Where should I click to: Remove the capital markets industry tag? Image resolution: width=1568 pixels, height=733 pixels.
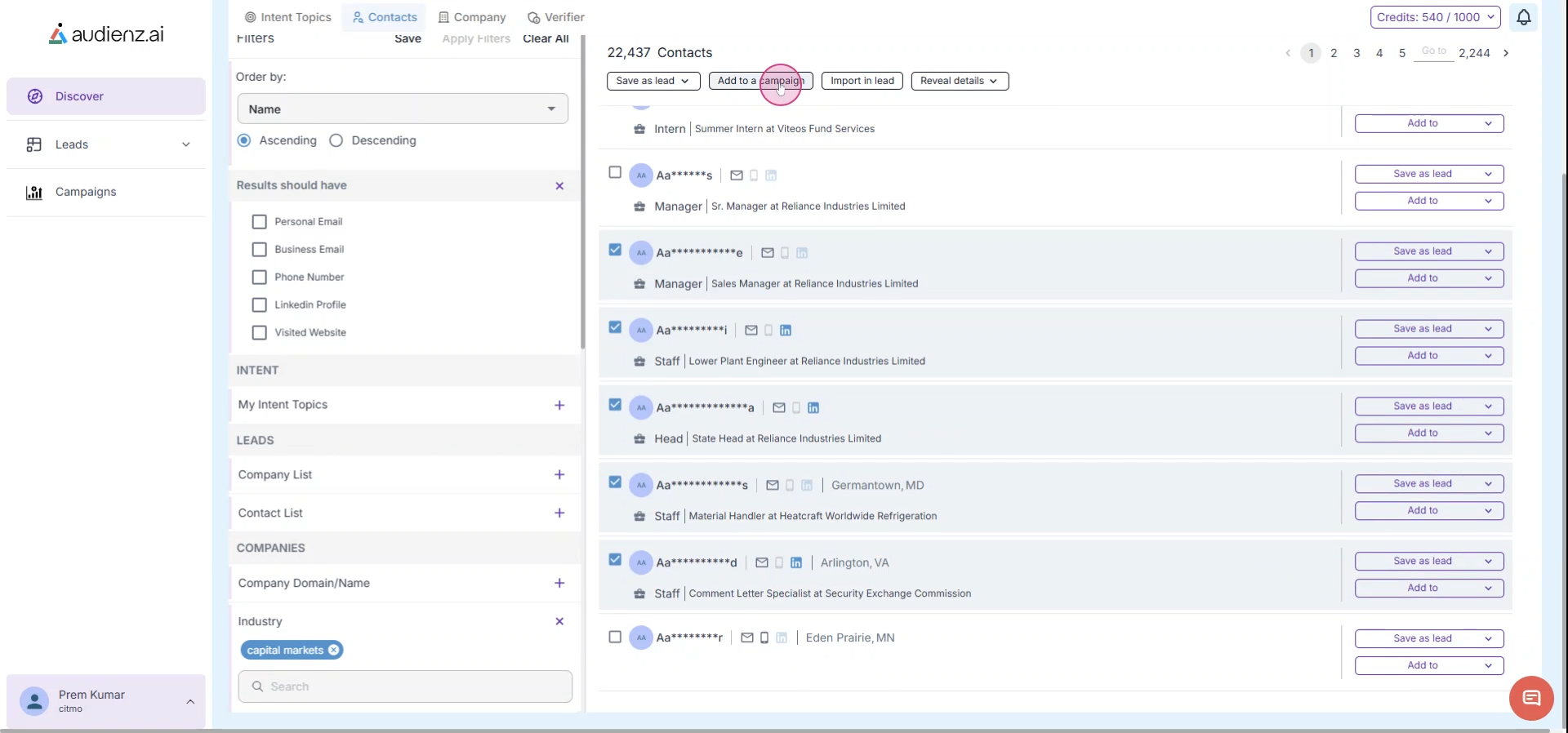[x=333, y=651]
